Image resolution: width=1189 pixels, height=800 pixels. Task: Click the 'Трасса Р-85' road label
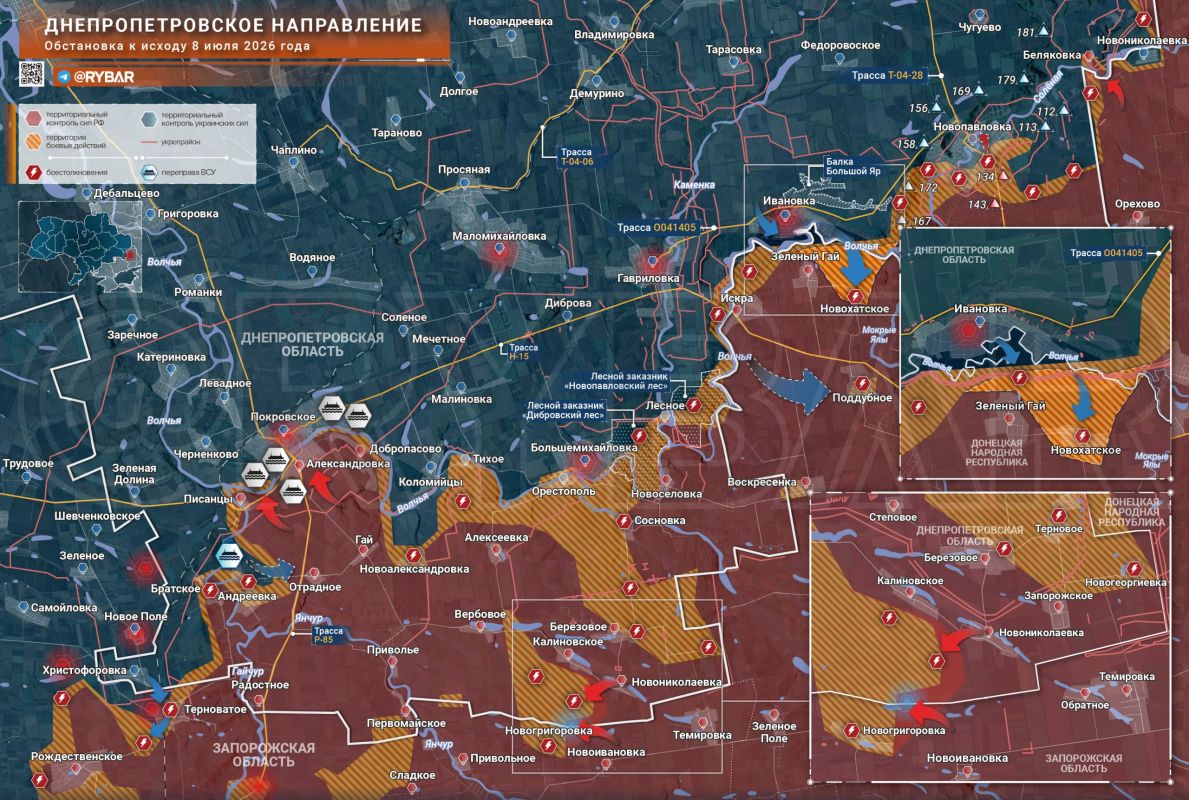click(328, 635)
